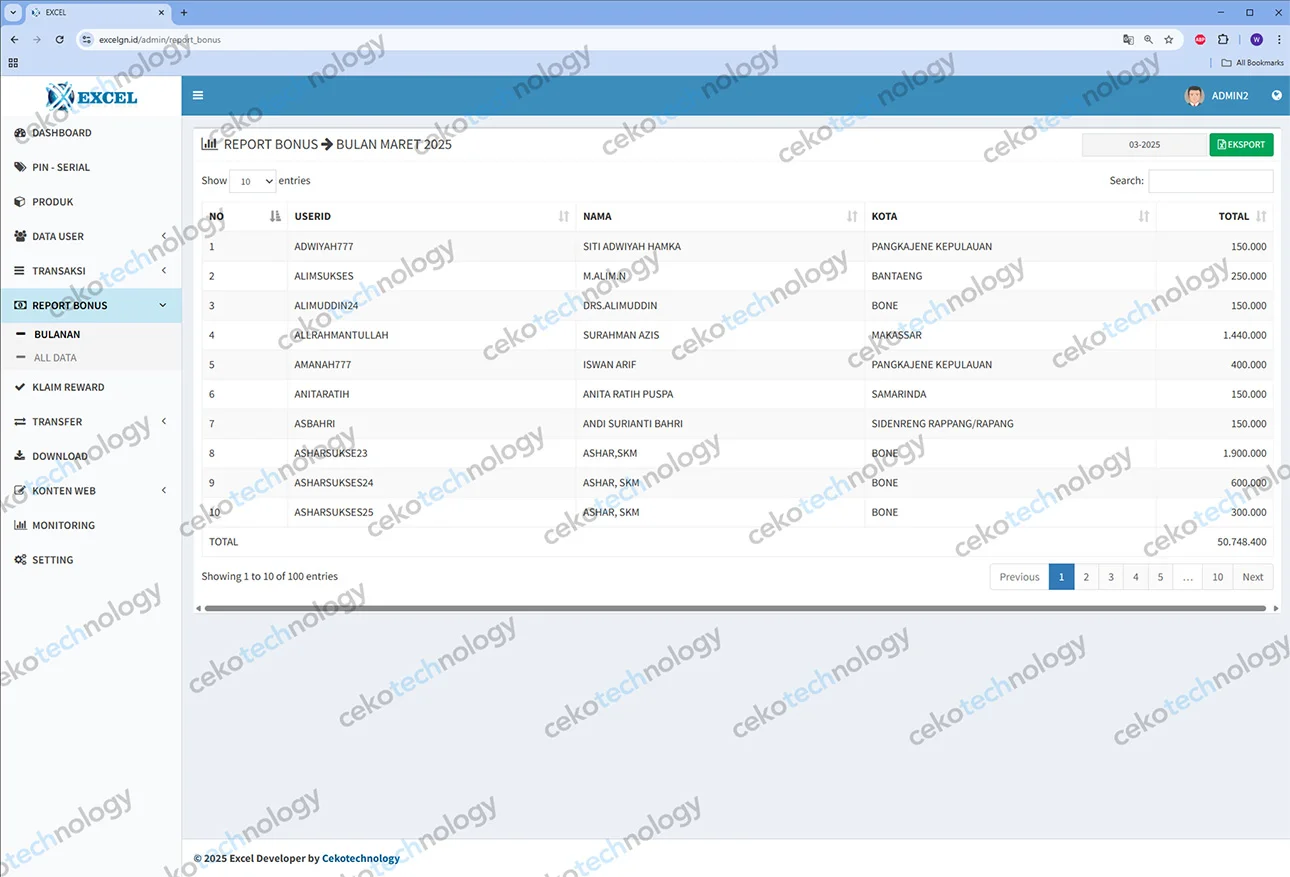The image size is (1290, 877).
Task: Sort table by USERID column arrows
Action: coord(563,216)
